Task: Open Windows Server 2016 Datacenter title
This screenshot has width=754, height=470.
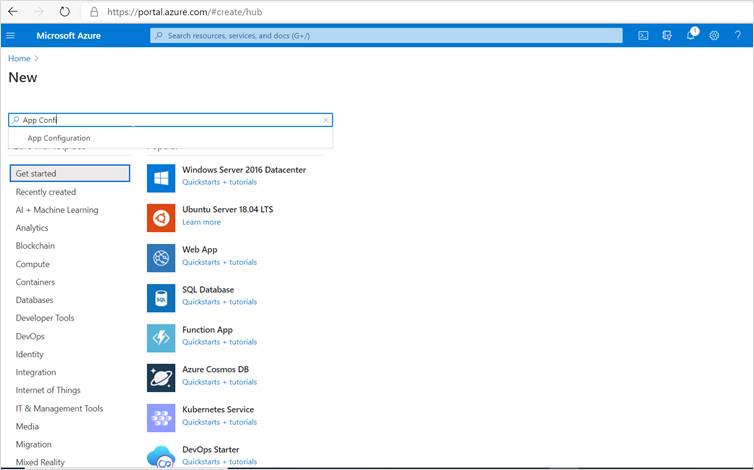Action: [244, 170]
